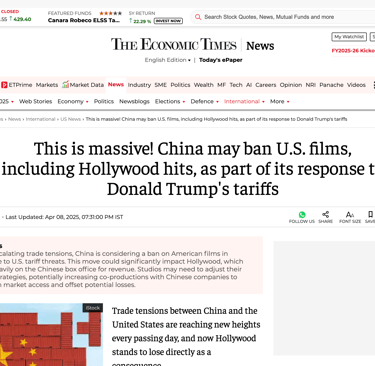Expand the Elections submenu
The height and width of the screenshot is (366, 375).
[170, 101]
